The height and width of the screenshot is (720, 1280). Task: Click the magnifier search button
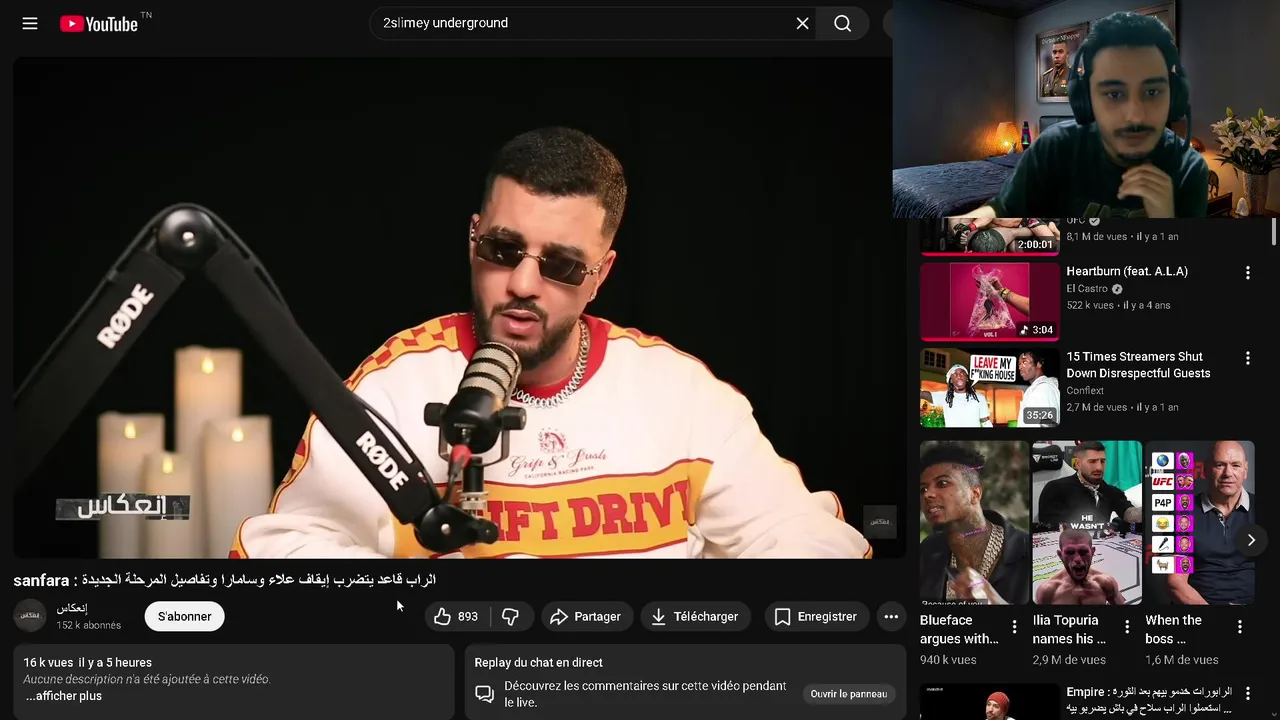point(842,23)
